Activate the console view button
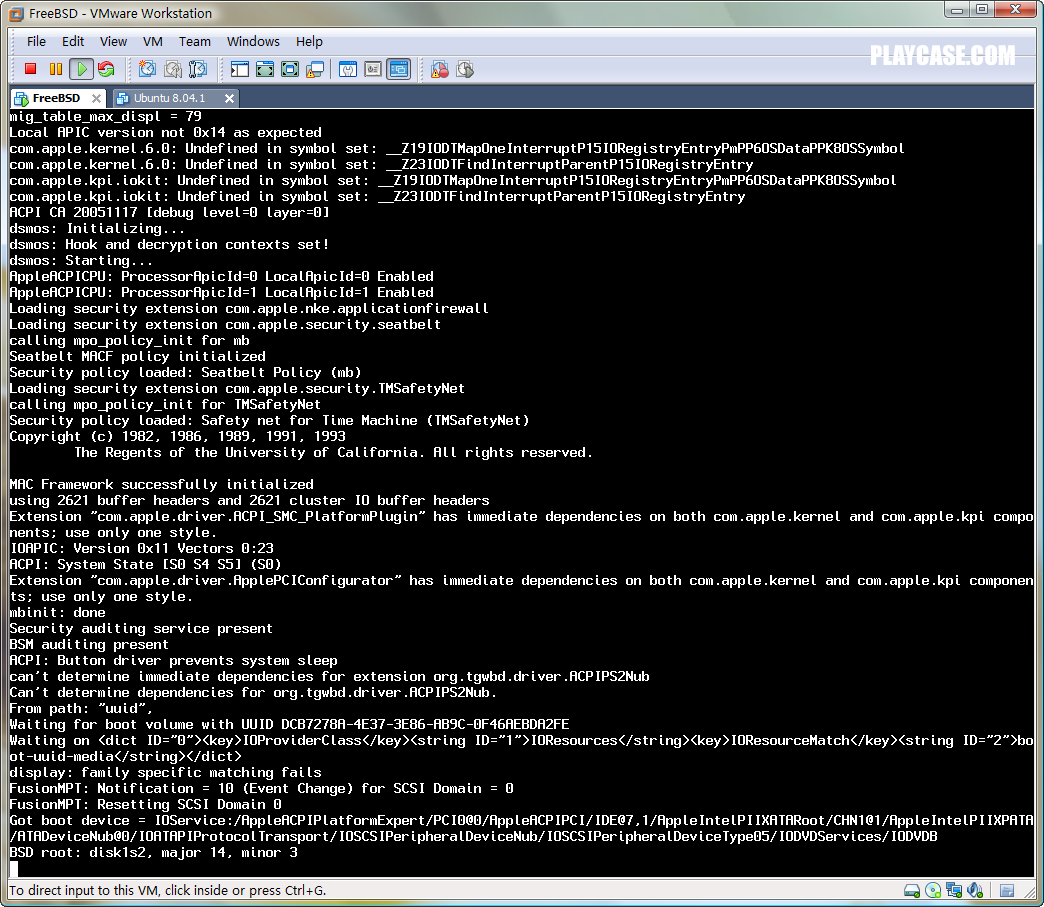Image resolution: width=1044 pixels, height=907 pixels. point(399,69)
